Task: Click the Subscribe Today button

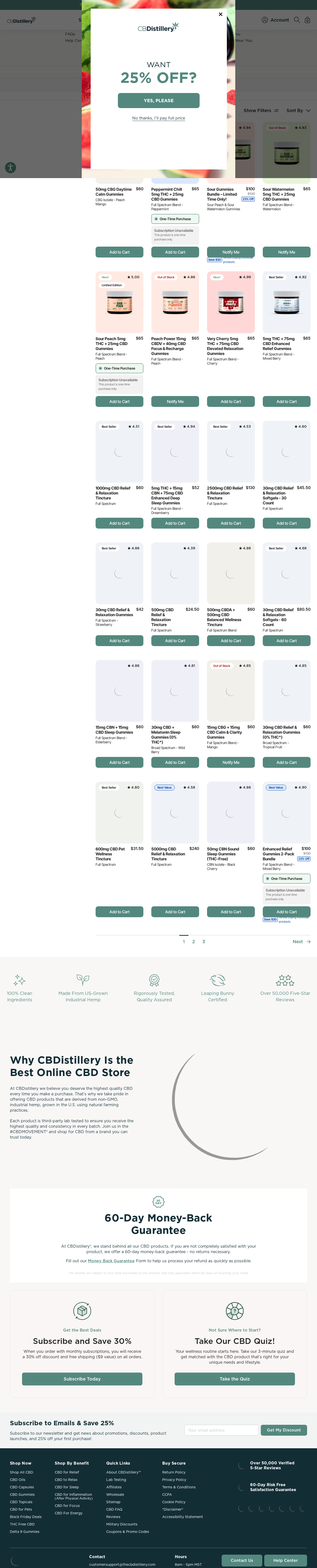Action: 82,1379
